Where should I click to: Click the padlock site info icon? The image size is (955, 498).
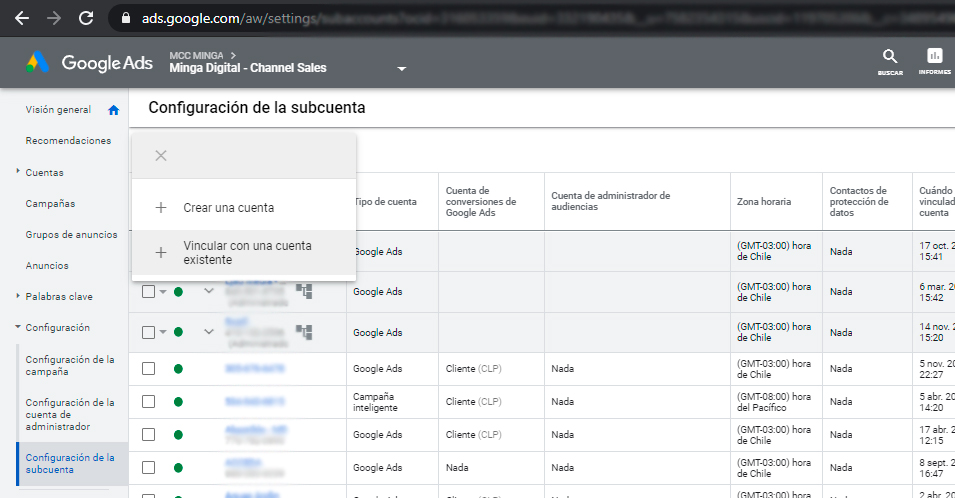coord(126,18)
